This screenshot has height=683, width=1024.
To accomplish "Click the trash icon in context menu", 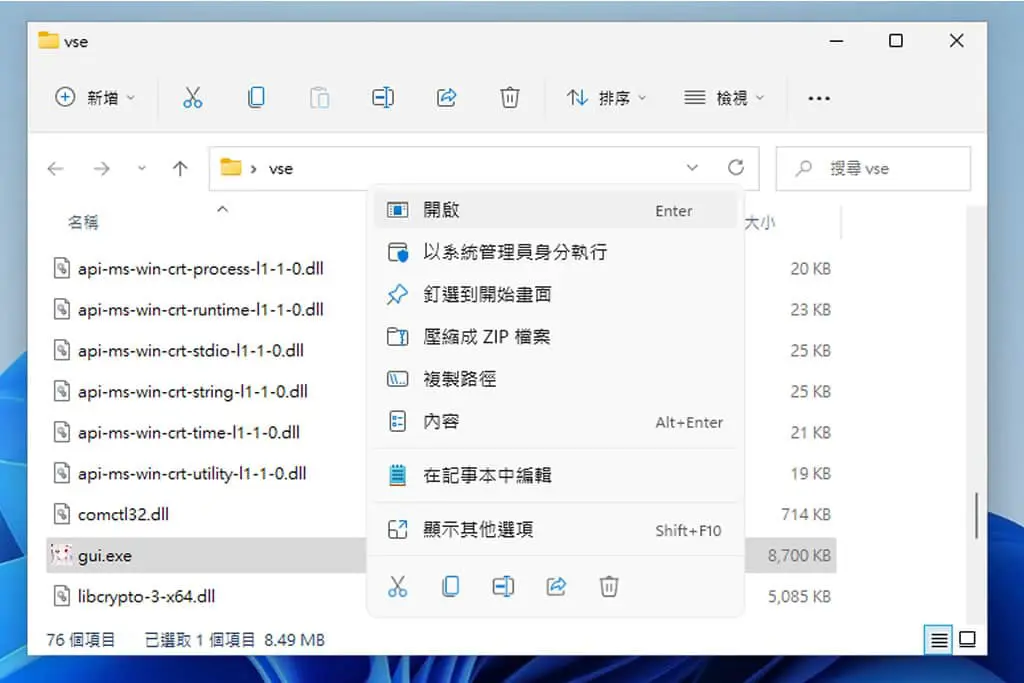I will pos(609,586).
